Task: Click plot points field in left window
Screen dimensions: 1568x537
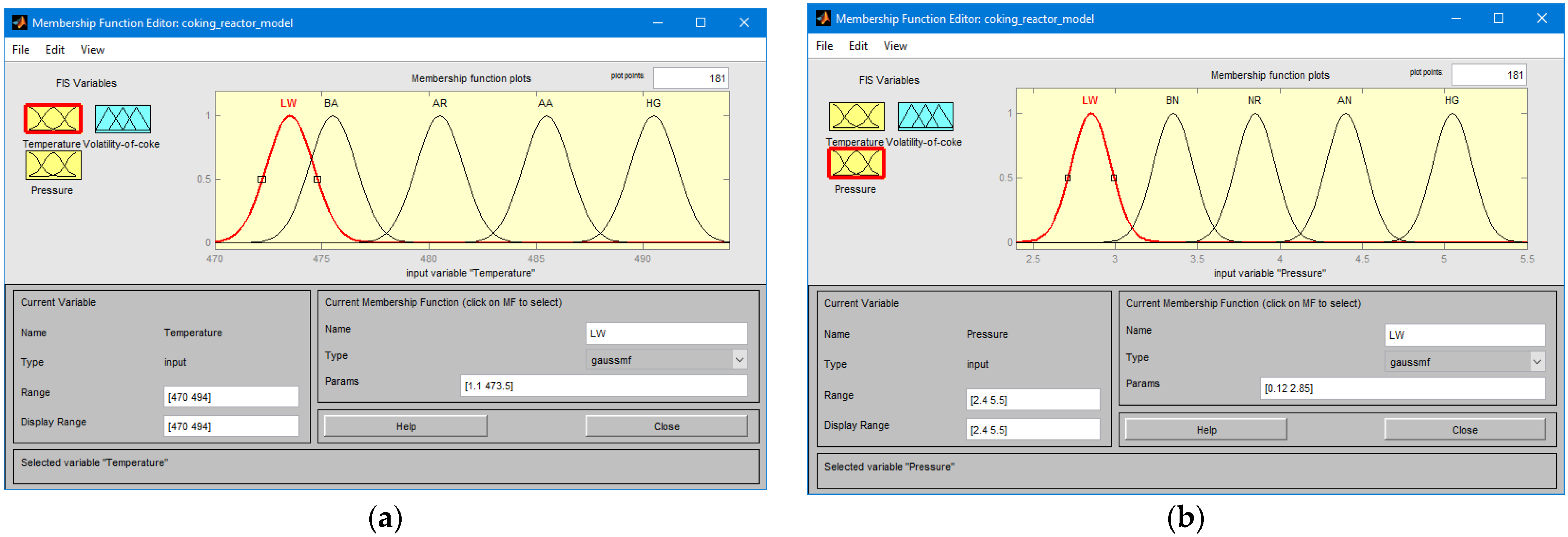Action: coord(690,79)
